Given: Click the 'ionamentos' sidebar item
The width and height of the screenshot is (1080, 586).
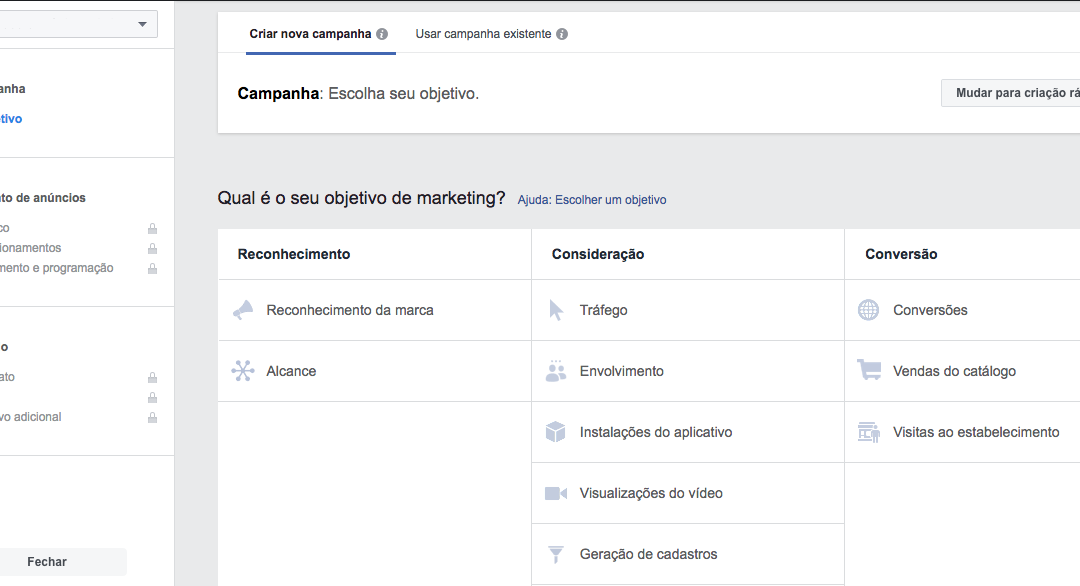Looking at the screenshot, I should [x=30, y=248].
